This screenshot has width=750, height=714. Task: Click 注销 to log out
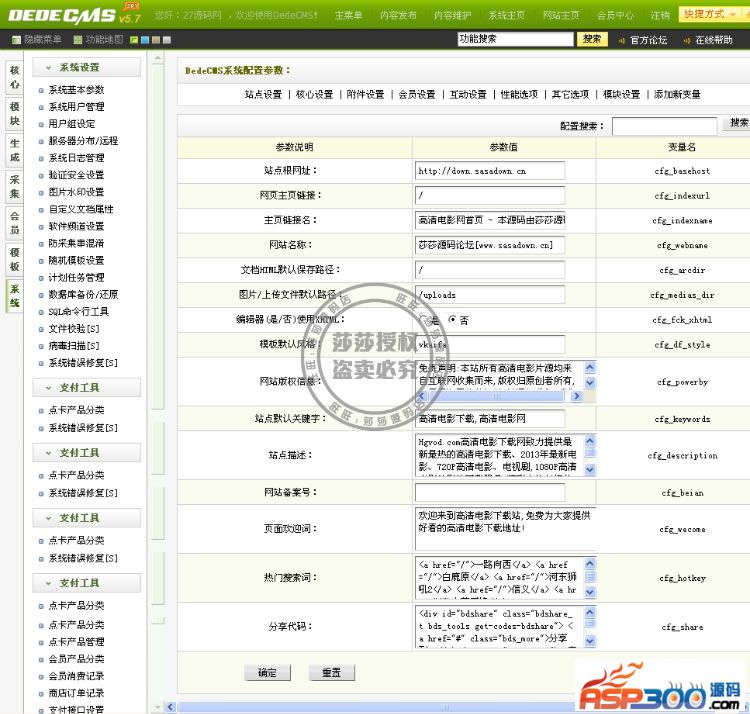tap(660, 15)
